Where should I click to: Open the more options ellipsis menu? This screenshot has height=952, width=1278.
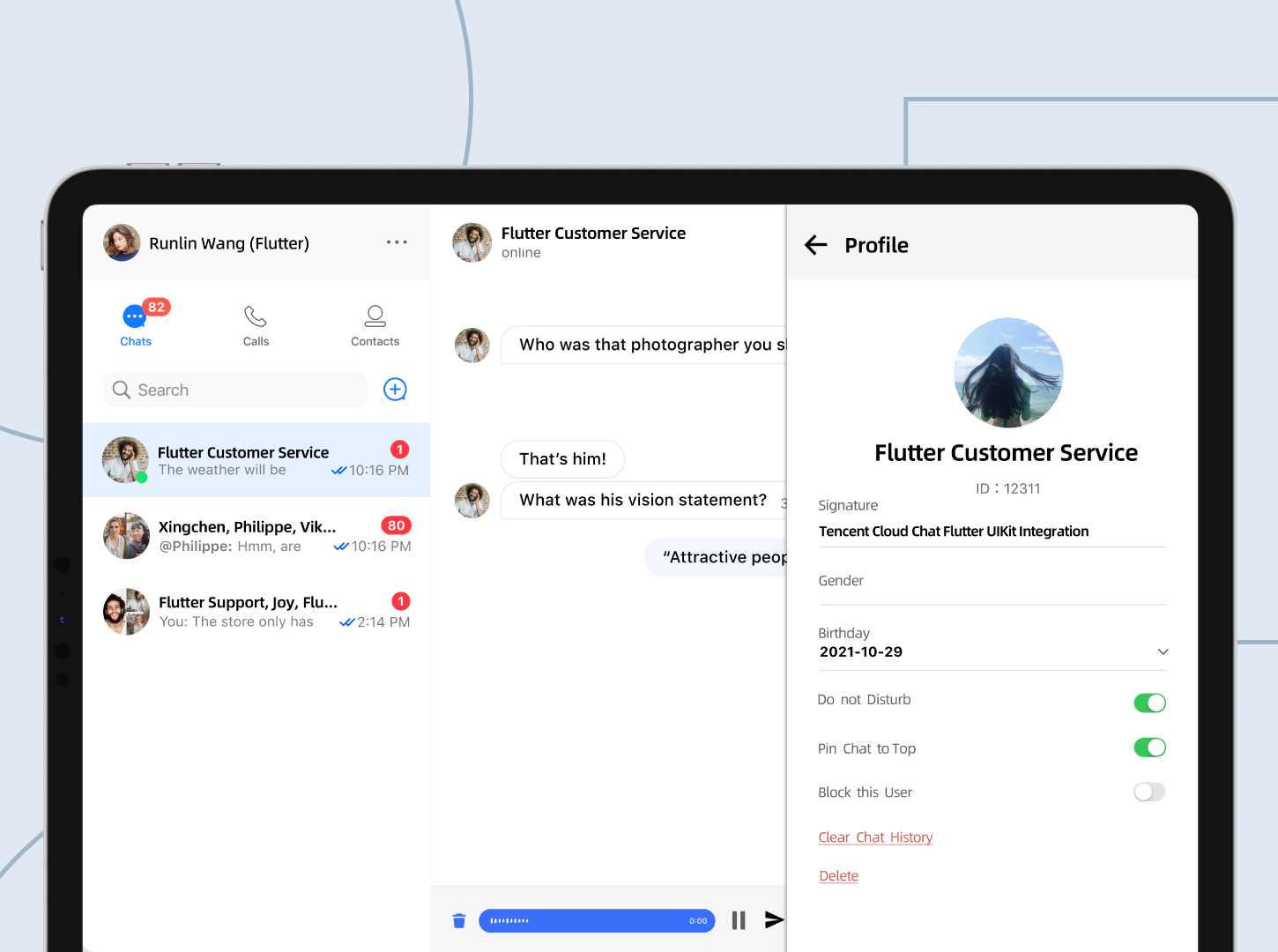pyautogui.click(x=397, y=242)
